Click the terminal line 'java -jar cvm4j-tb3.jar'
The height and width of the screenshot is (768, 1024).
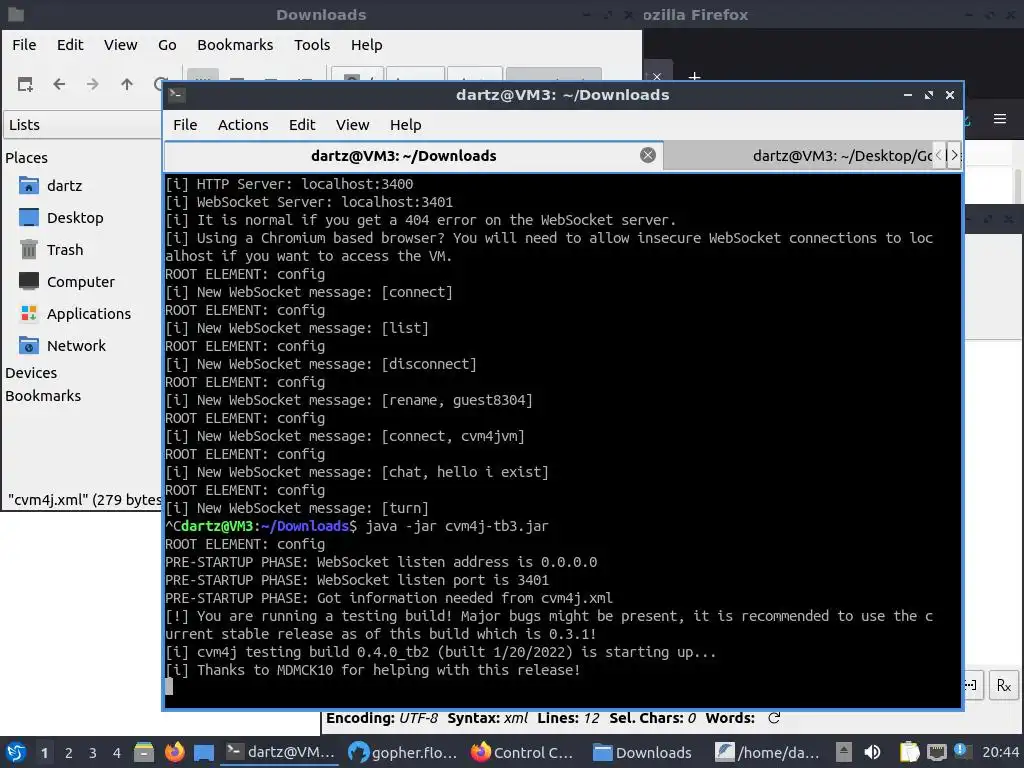point(457,526)
